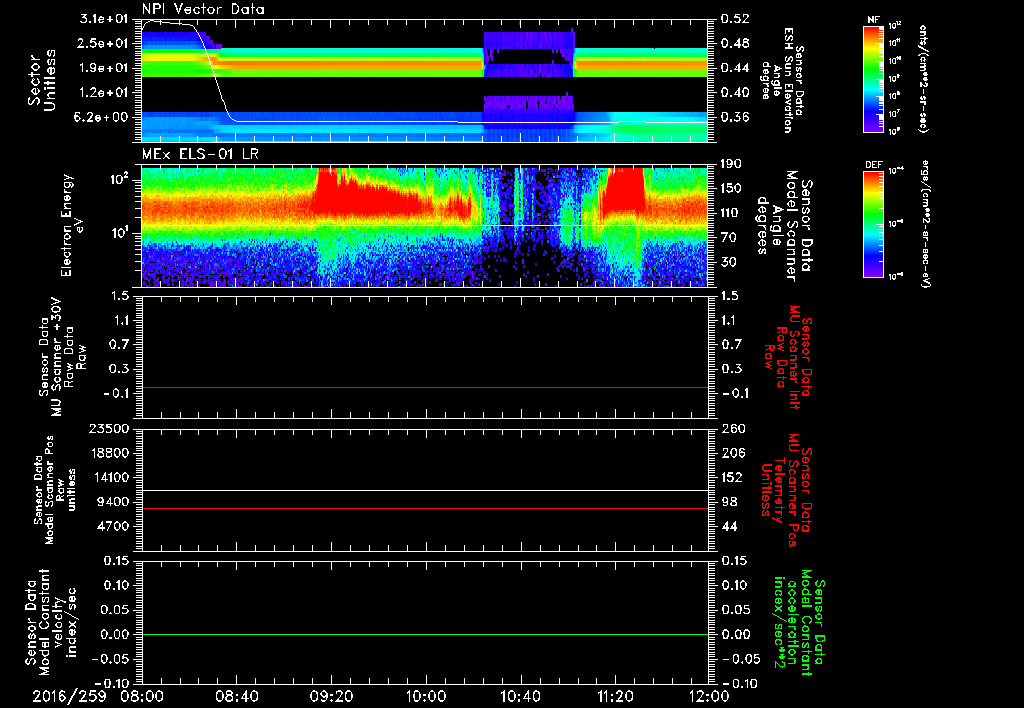Click the DEF colorbar units label

pyautogui.click(x=925, y=224)
